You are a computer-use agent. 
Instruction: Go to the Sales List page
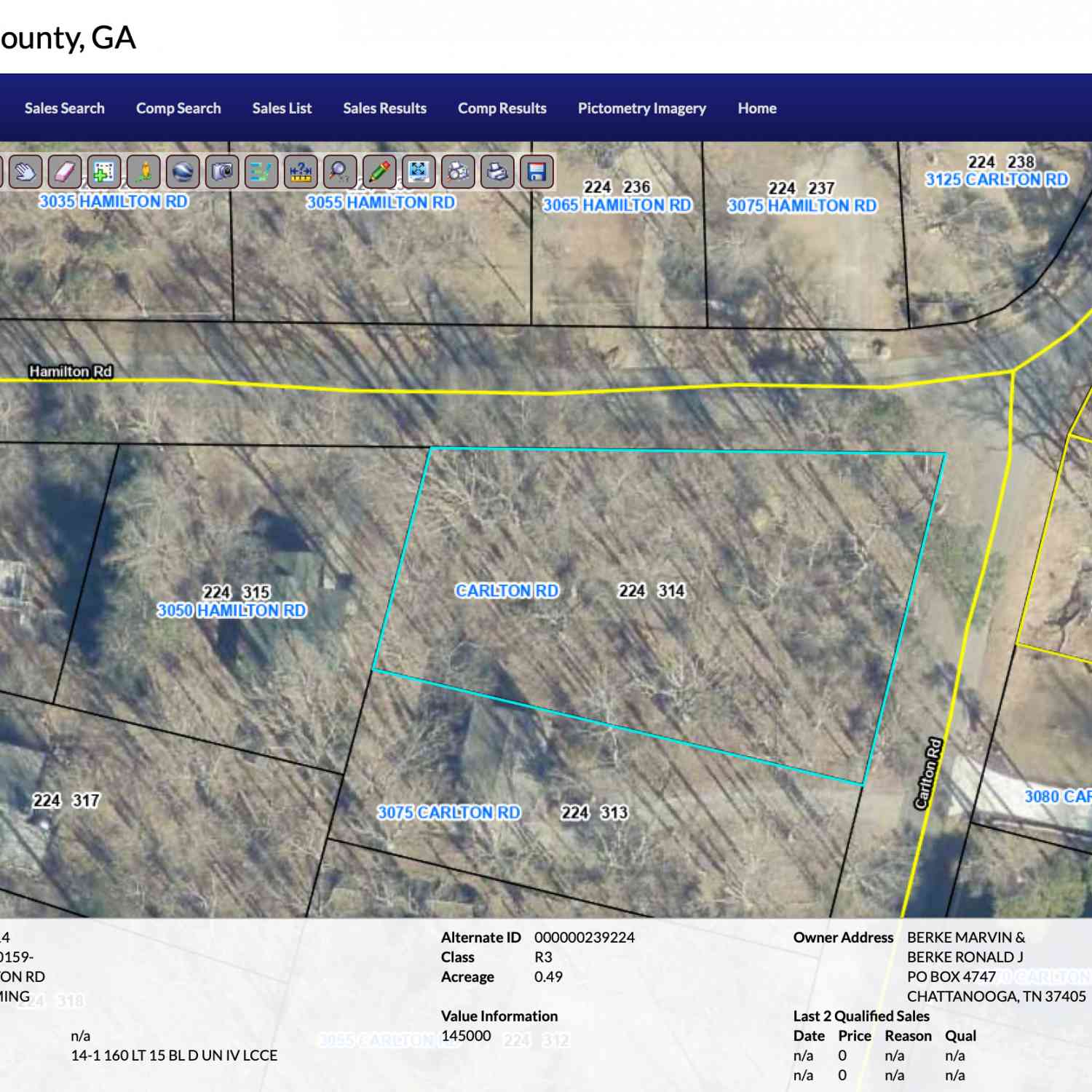pos(282,108)
